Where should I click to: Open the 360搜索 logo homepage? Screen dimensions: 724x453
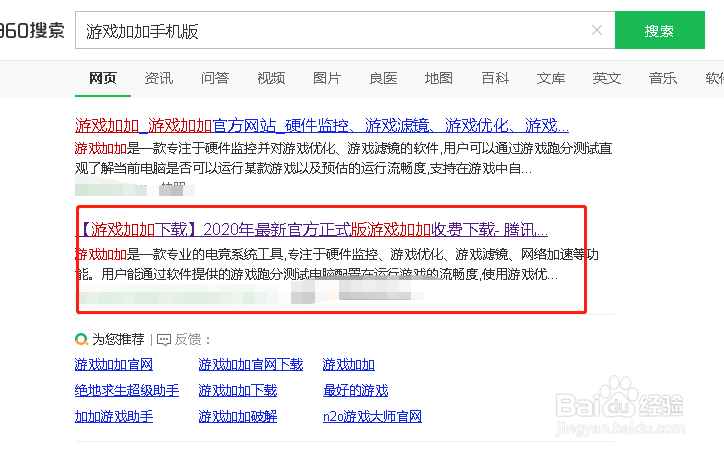pos(31,30)
